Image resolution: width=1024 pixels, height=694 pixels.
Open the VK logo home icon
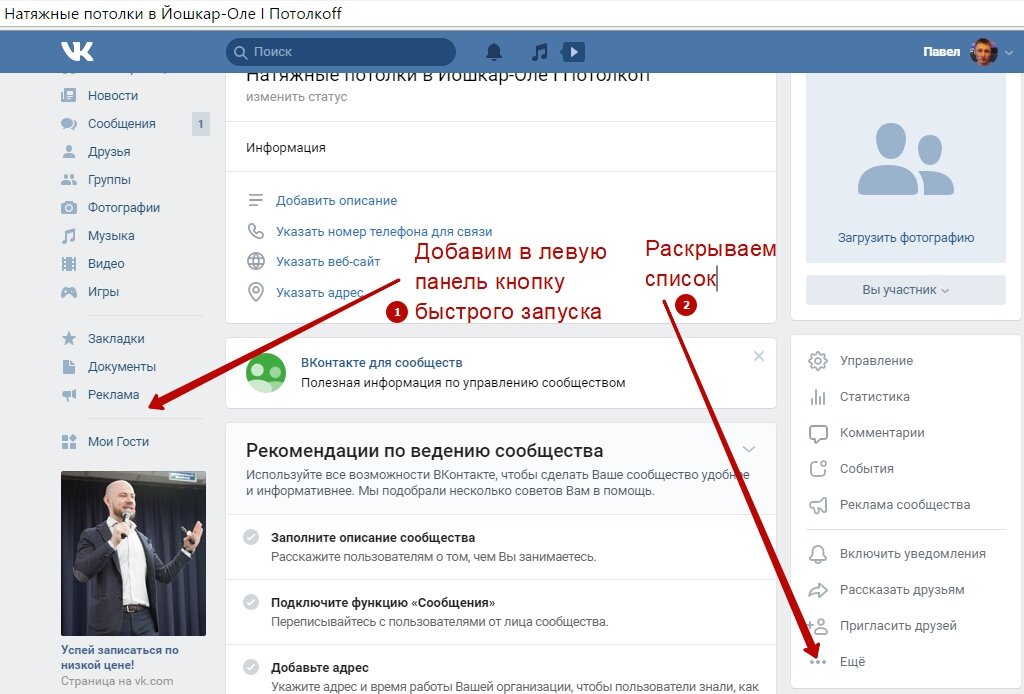(x=77, y=51)
